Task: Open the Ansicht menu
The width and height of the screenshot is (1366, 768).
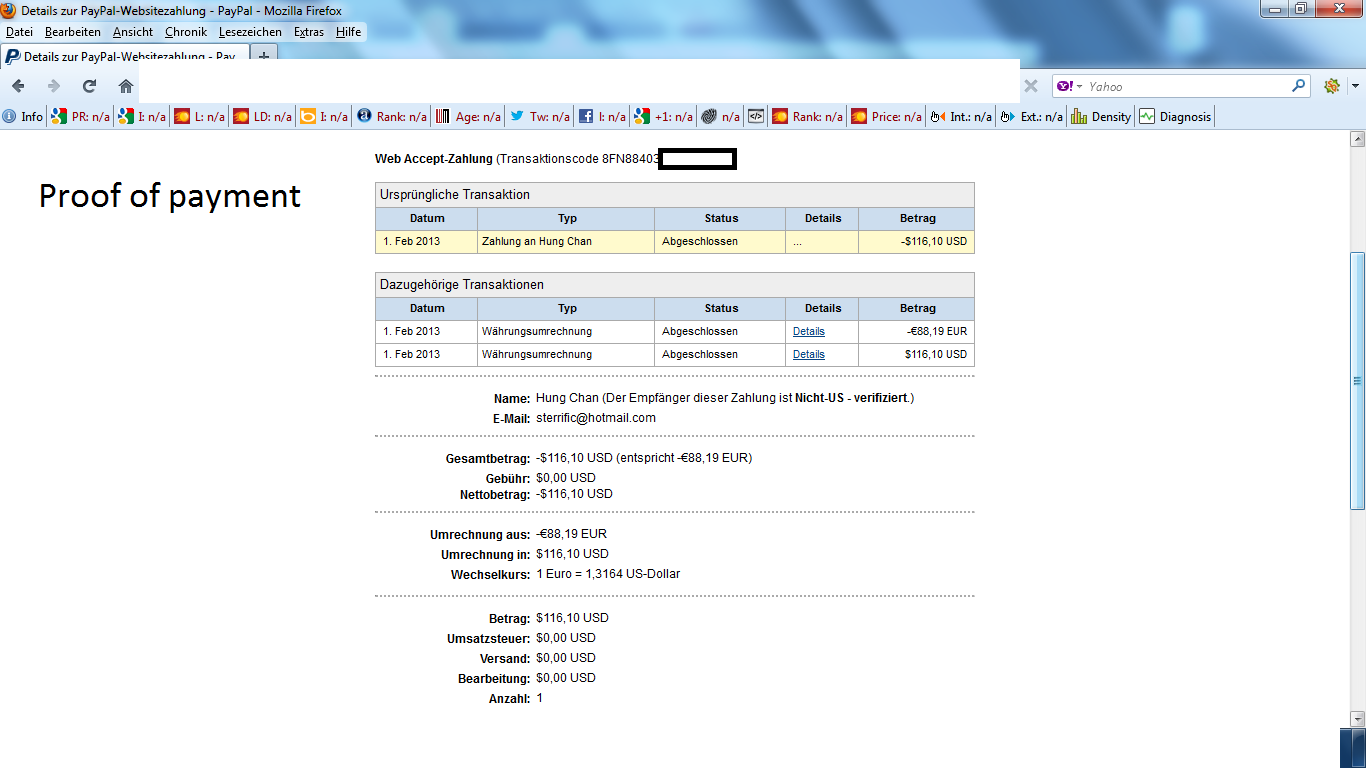Action: (133, 32)
